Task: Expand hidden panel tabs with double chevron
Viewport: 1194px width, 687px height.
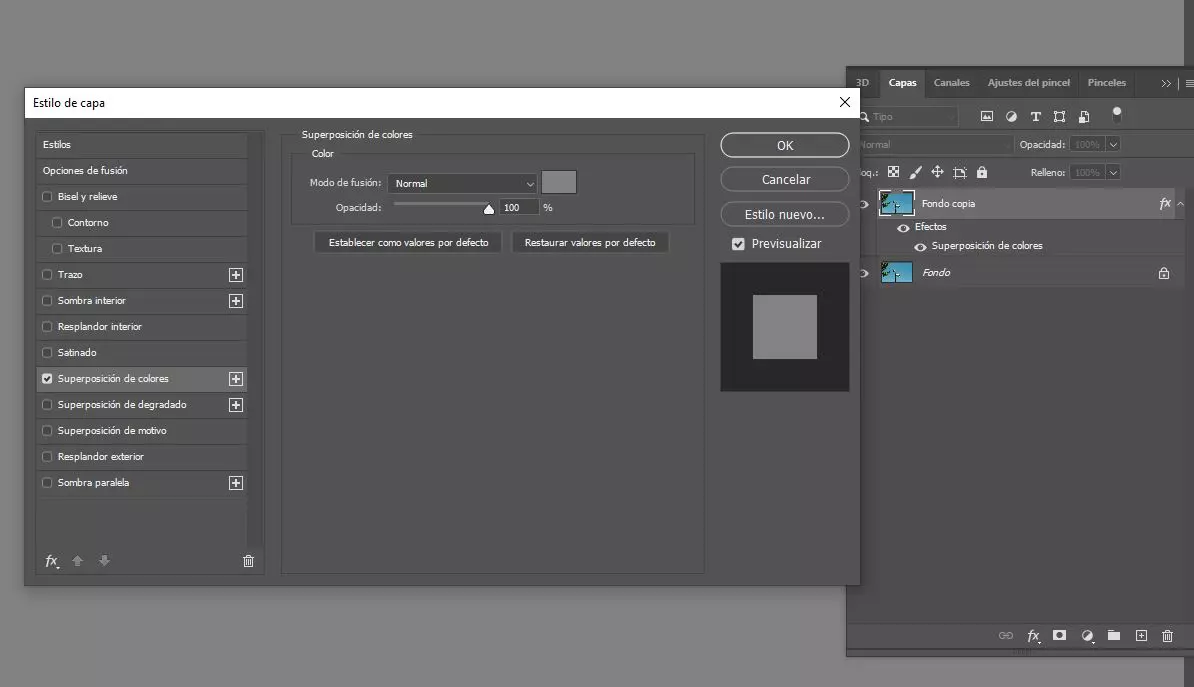Action: 1166,83
